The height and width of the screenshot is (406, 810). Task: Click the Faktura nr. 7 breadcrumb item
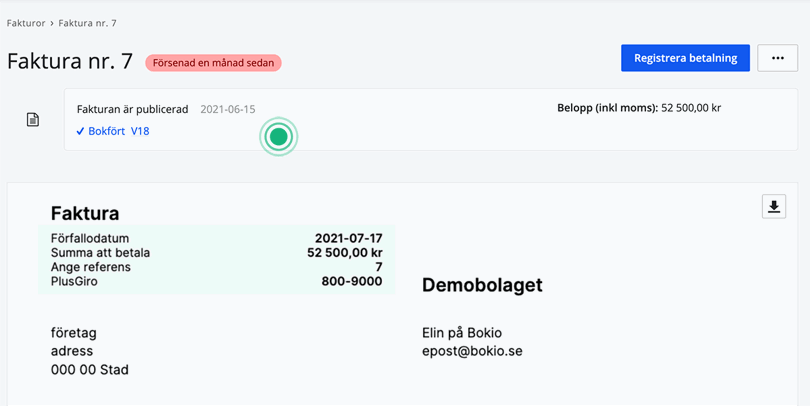[87, 23]
